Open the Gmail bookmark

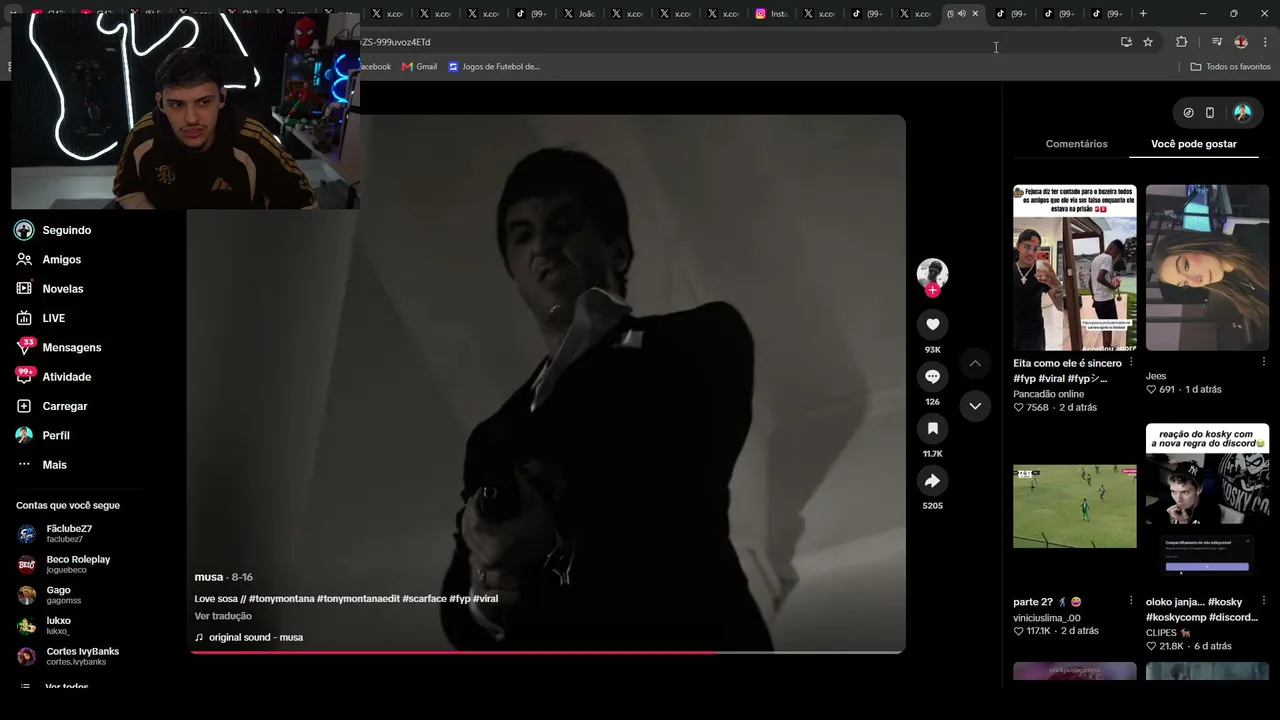[x=419, y=67]
